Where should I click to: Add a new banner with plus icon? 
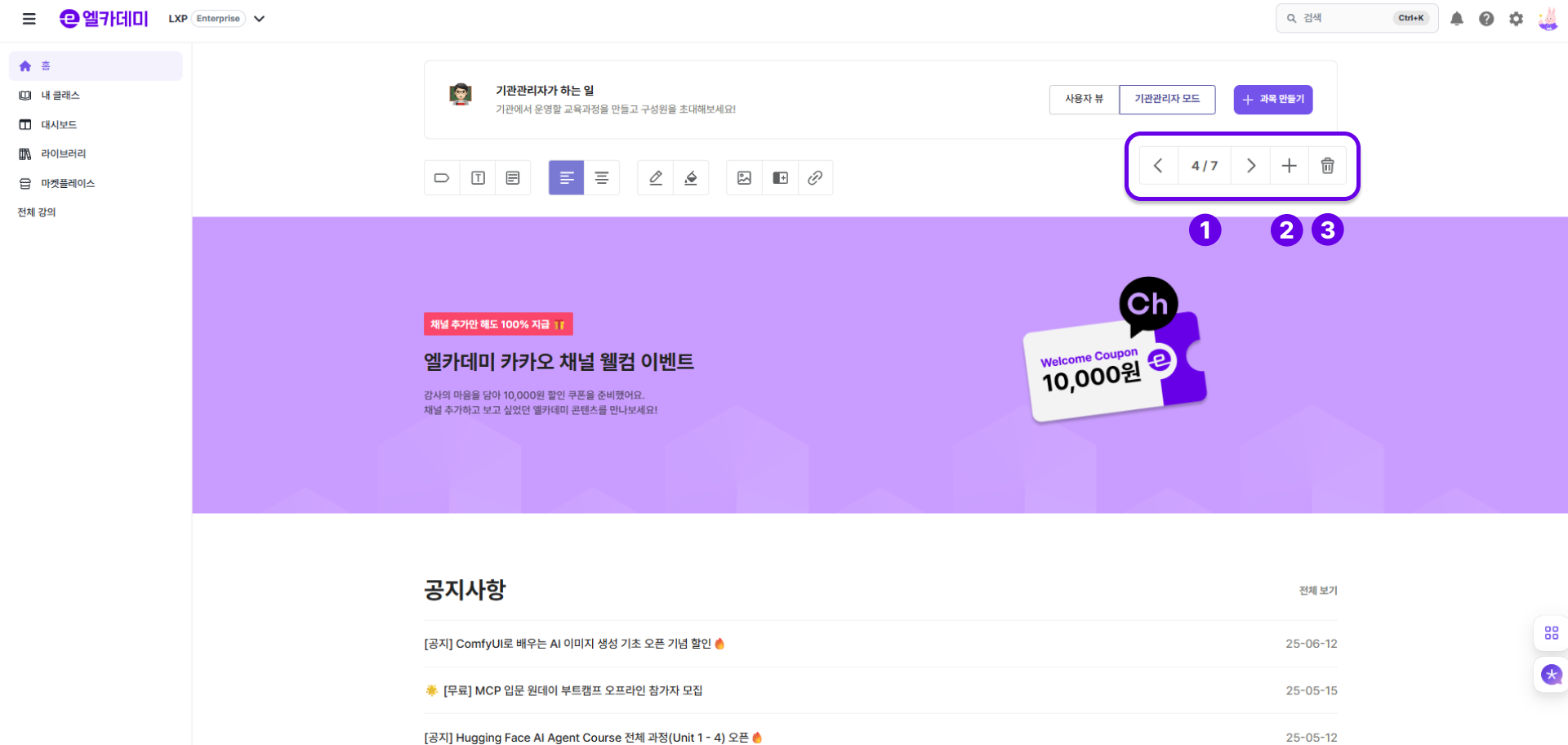(x=1290, y=166)
